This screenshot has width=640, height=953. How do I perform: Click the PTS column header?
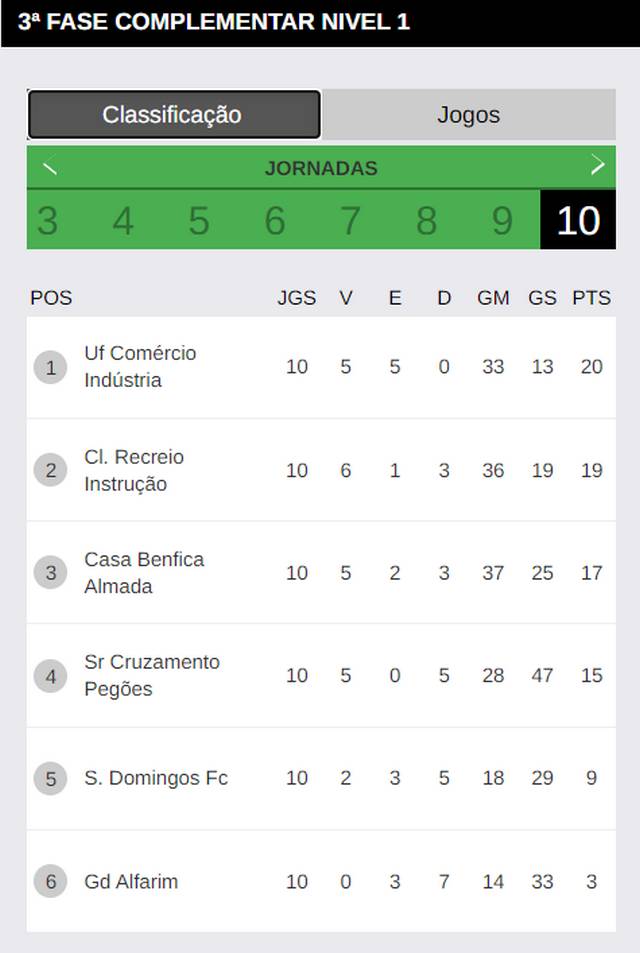click(x=591, y=298)
